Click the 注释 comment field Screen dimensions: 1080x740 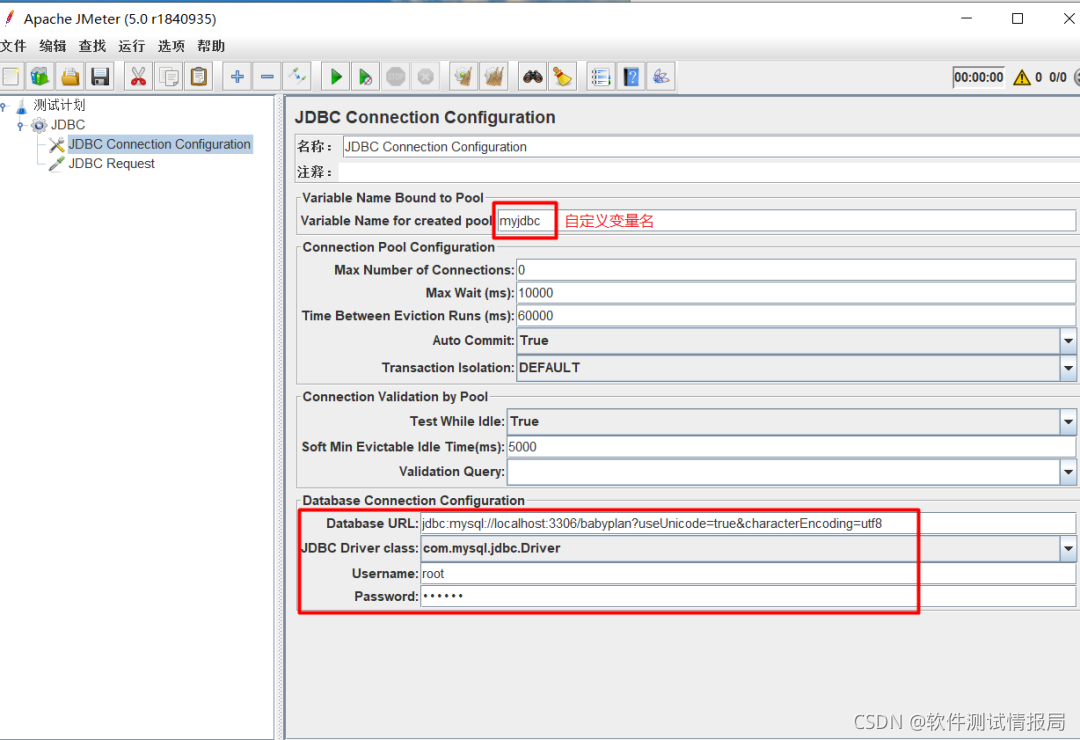[709, 172]
